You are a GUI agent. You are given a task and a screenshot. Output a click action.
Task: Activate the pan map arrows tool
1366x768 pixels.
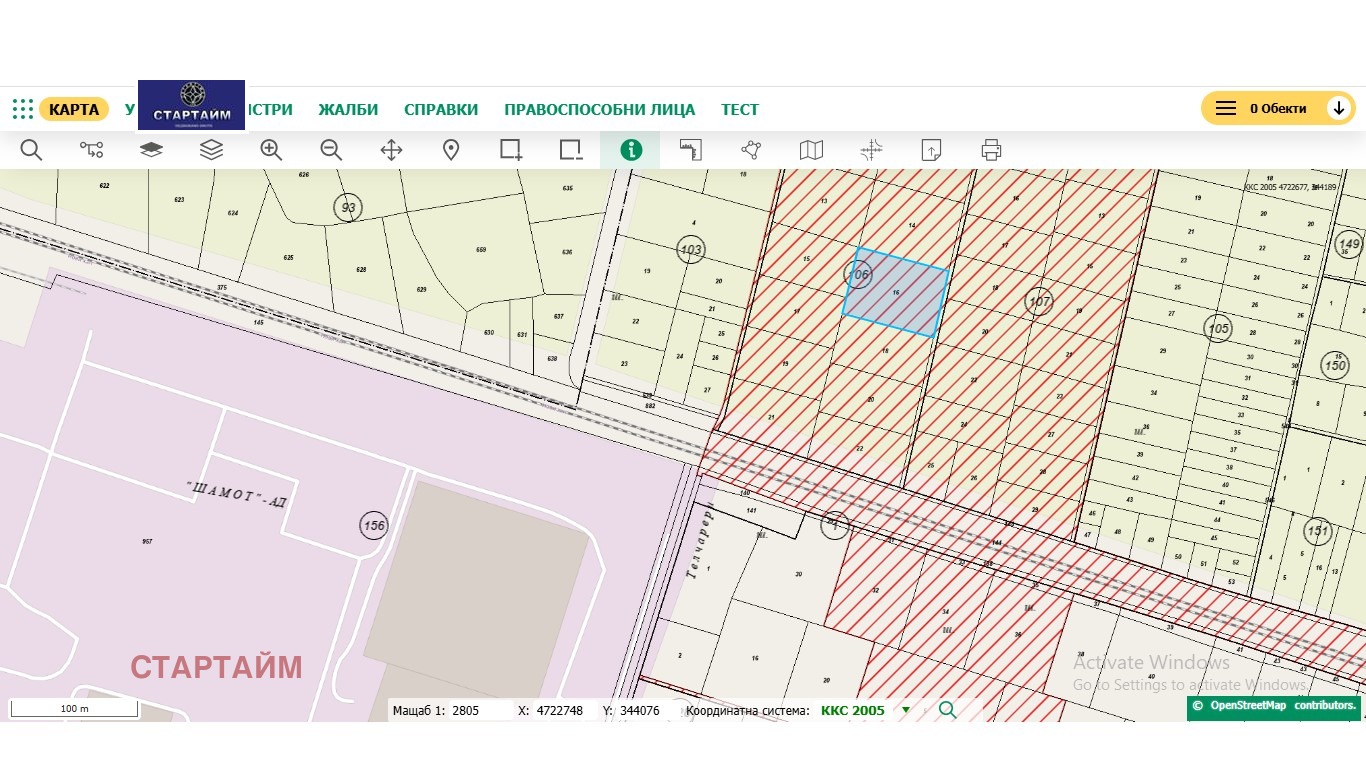(x=391, y=150)
